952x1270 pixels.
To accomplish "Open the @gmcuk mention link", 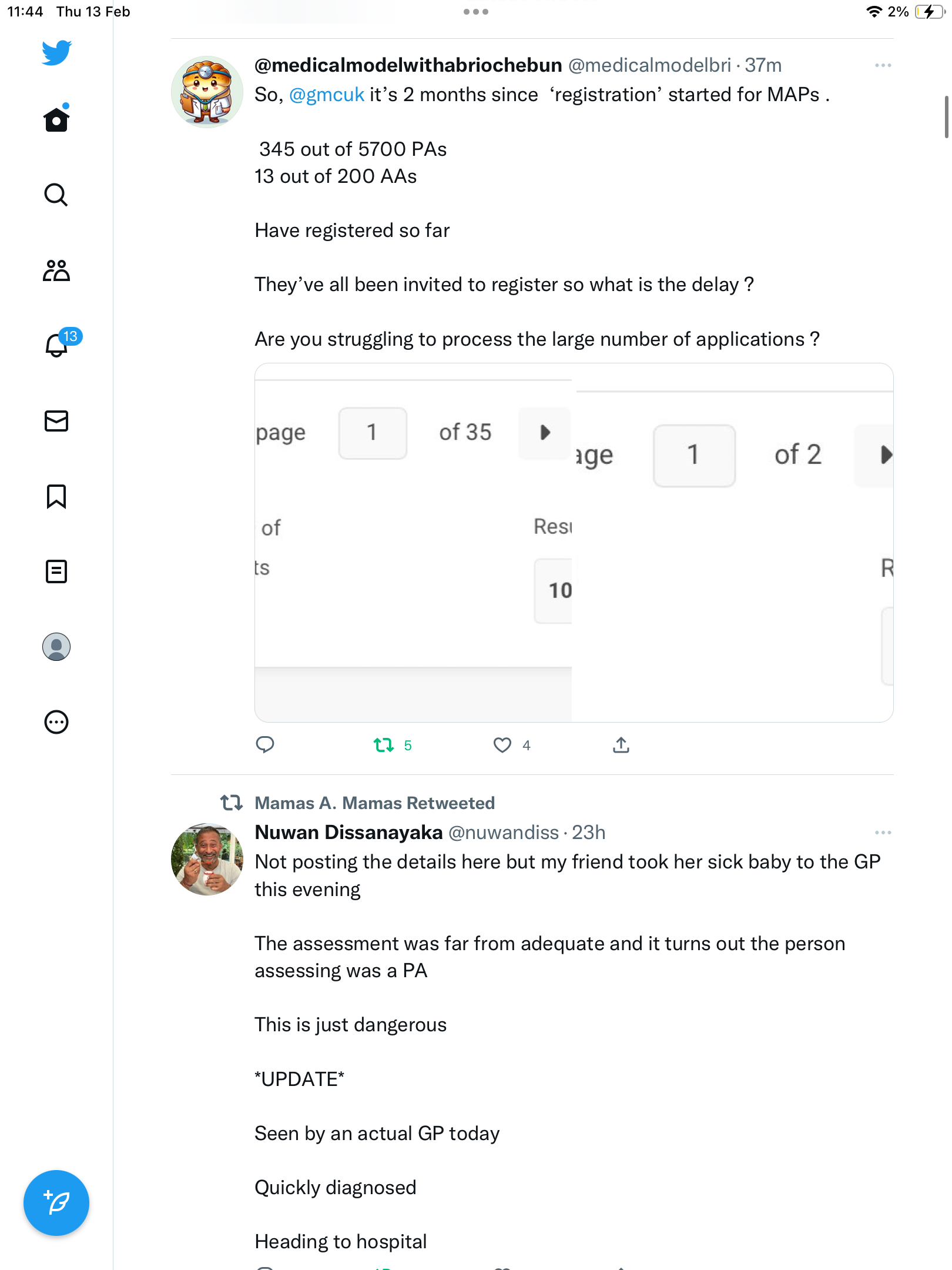I will [x=327, y=95].
